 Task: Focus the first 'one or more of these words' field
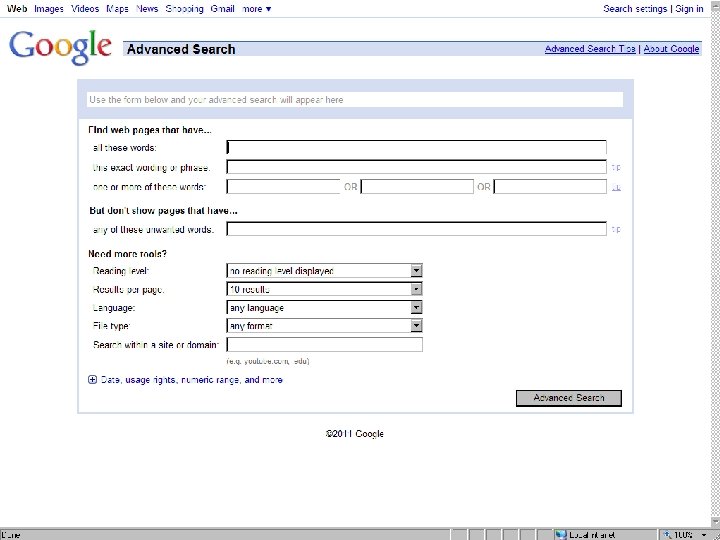283,186
